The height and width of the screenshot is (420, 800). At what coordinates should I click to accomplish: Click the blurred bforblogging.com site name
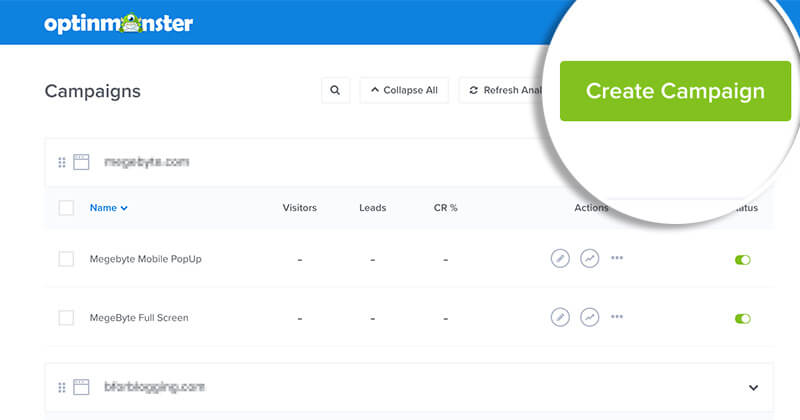(x=154, y=387)
